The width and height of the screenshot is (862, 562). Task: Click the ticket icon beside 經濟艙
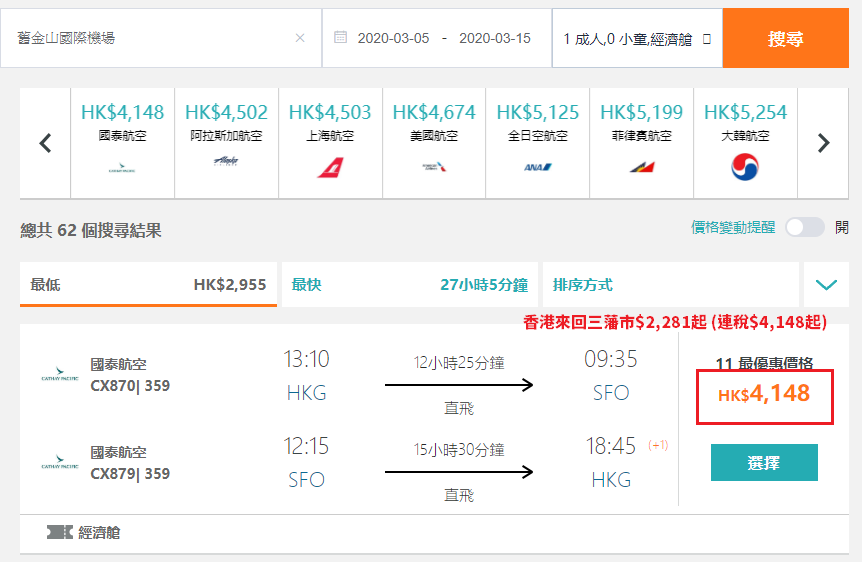pos(59,532)
